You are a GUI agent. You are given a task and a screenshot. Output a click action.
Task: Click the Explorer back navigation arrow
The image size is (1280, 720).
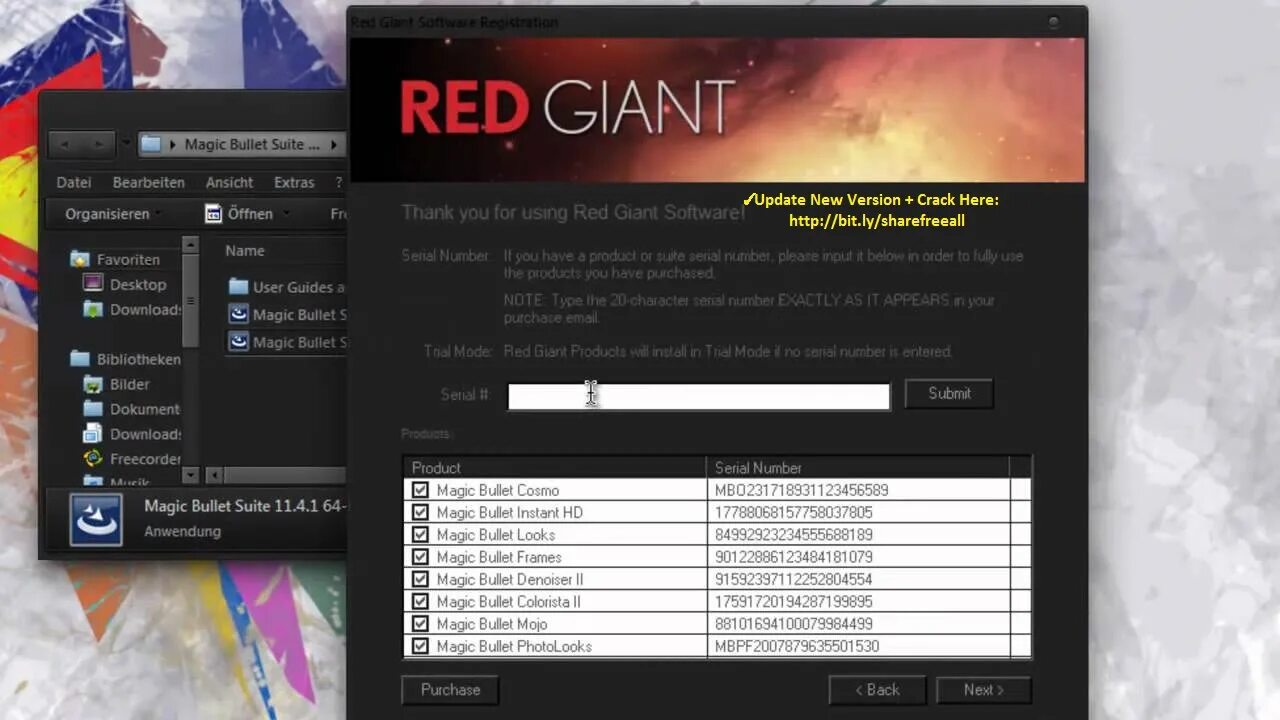tap(65, 144)
